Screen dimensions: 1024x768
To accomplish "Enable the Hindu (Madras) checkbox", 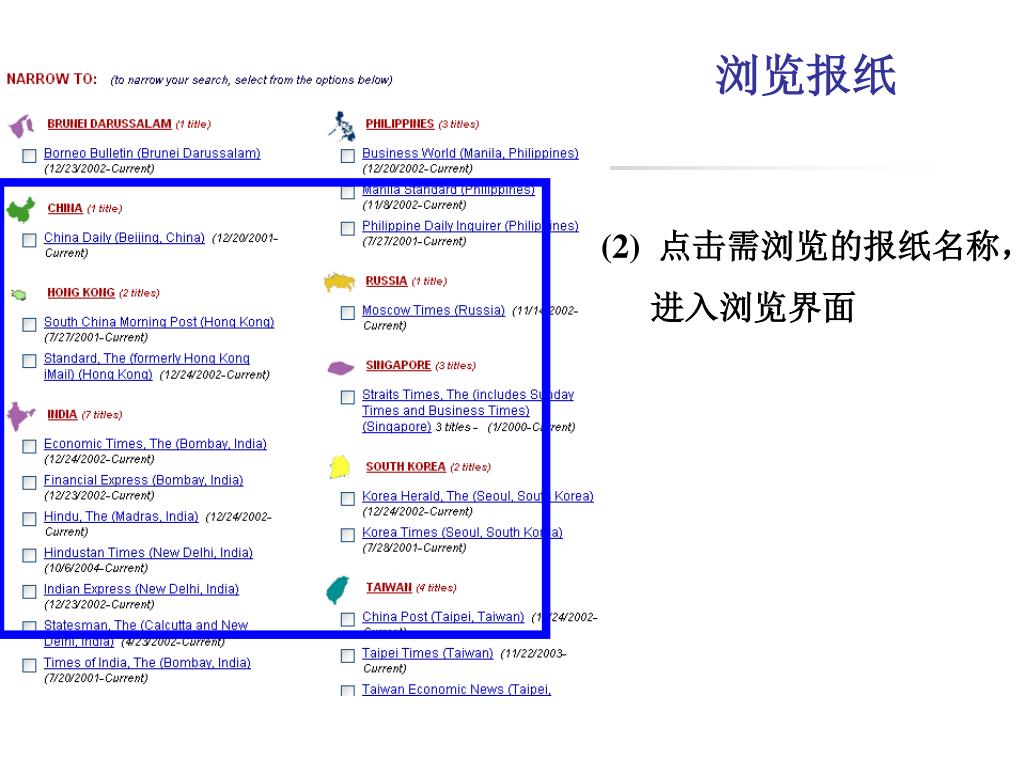I will tap(29, 519).
